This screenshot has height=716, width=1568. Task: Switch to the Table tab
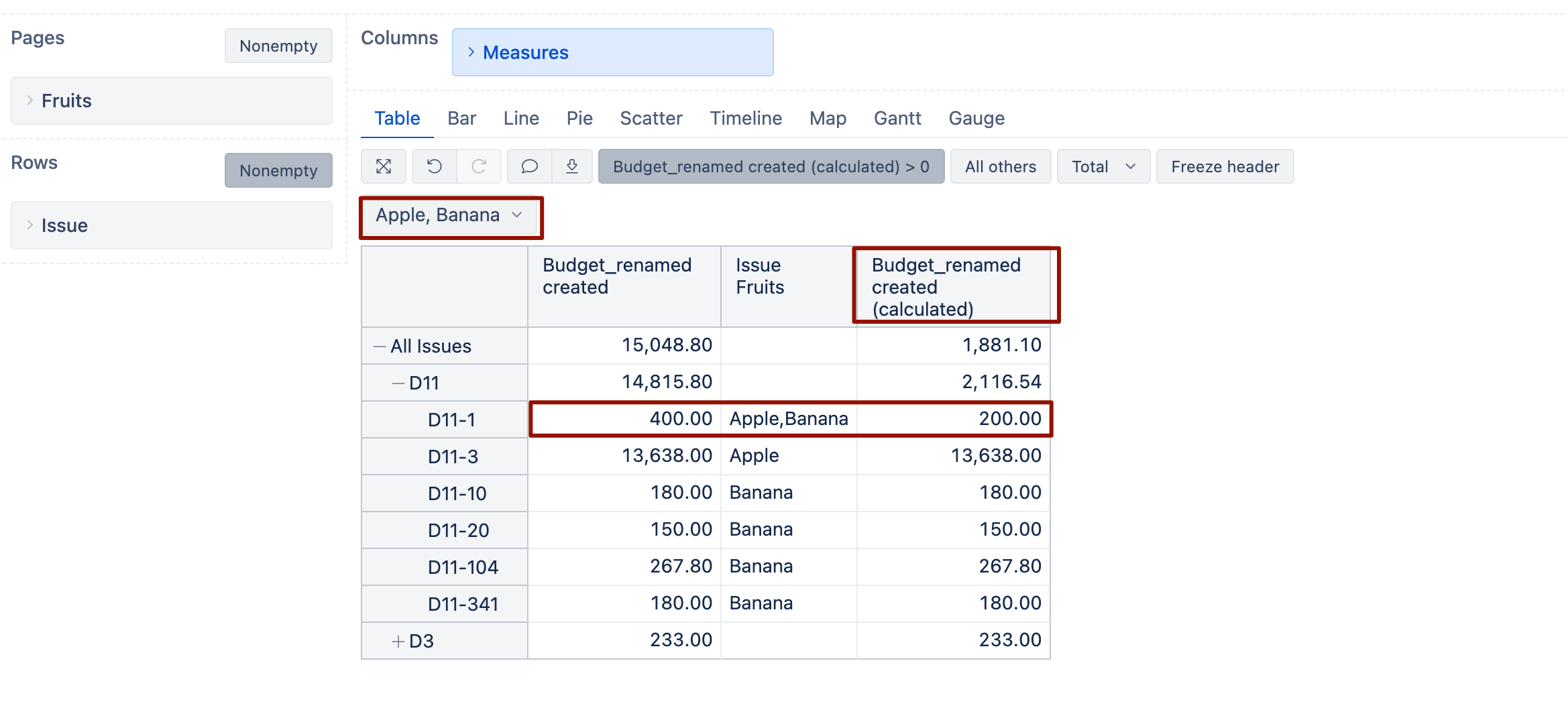[397, 119]
